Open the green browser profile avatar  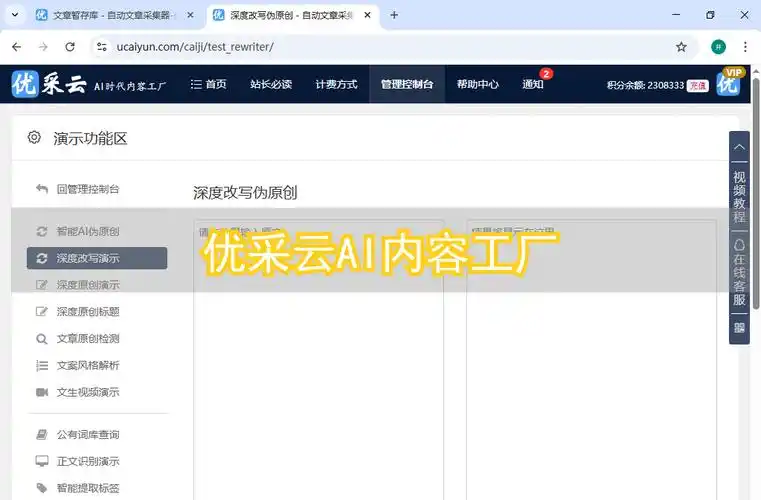(x=718, y=47)
